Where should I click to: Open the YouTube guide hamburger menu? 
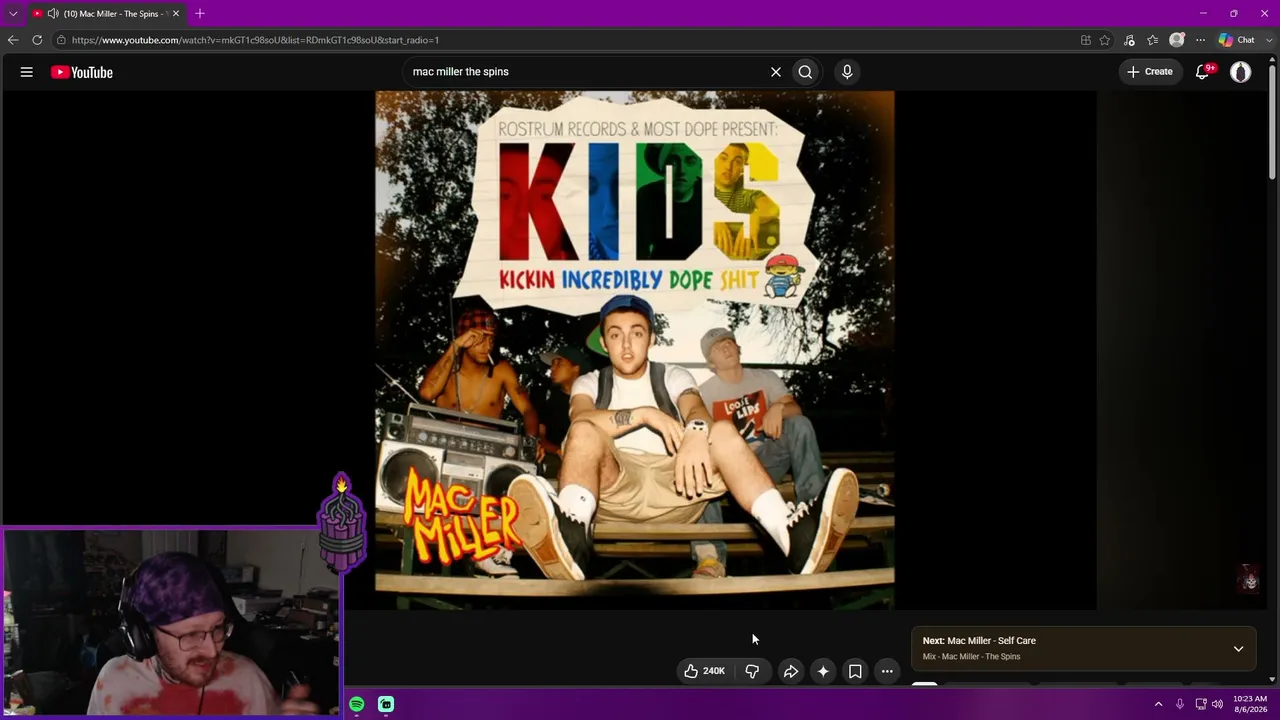point(27,72)
